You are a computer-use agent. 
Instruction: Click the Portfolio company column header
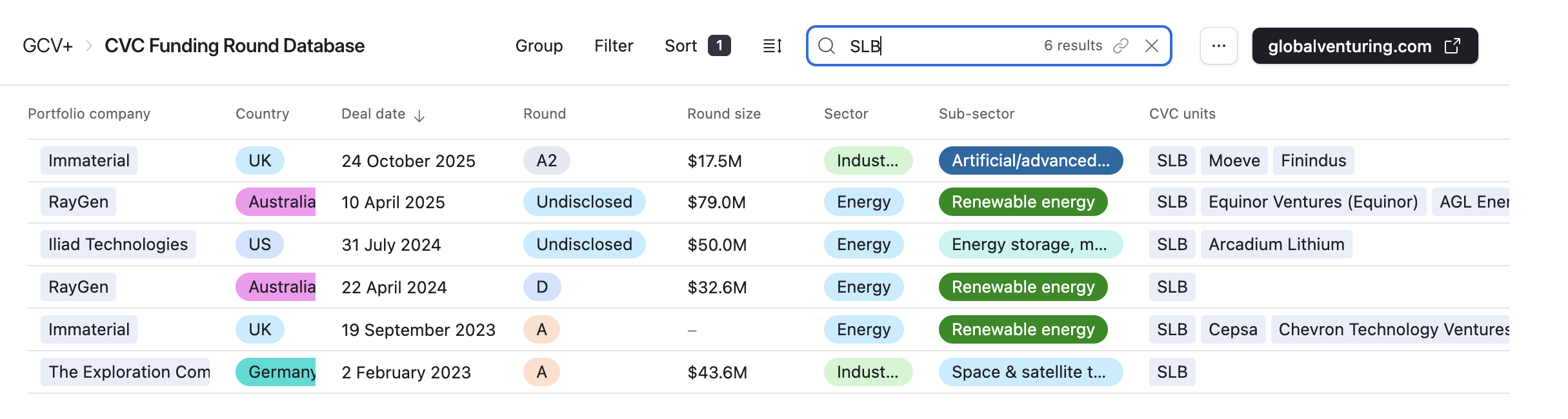(x=89, y=114)
